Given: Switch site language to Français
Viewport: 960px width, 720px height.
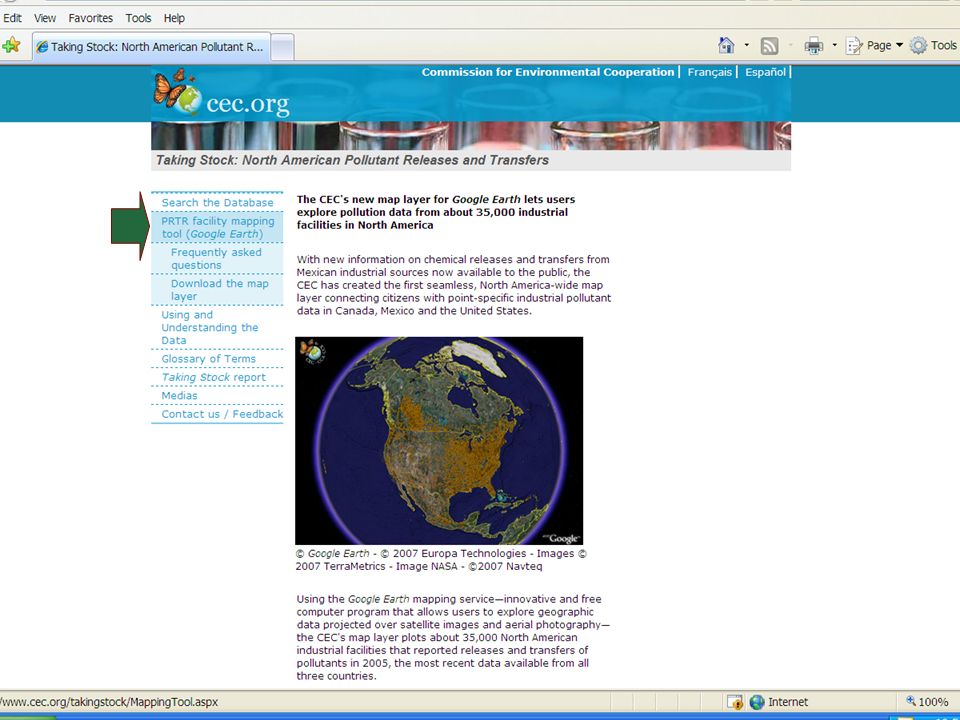Looking at the screenshot, I should pyautogui.click(x=710, y=72).
